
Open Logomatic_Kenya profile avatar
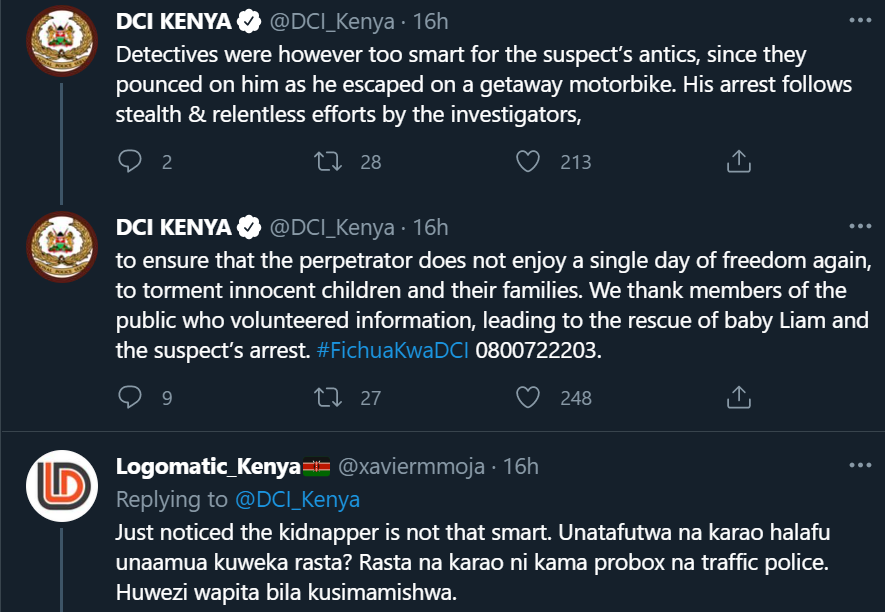(x=62, y=486)
